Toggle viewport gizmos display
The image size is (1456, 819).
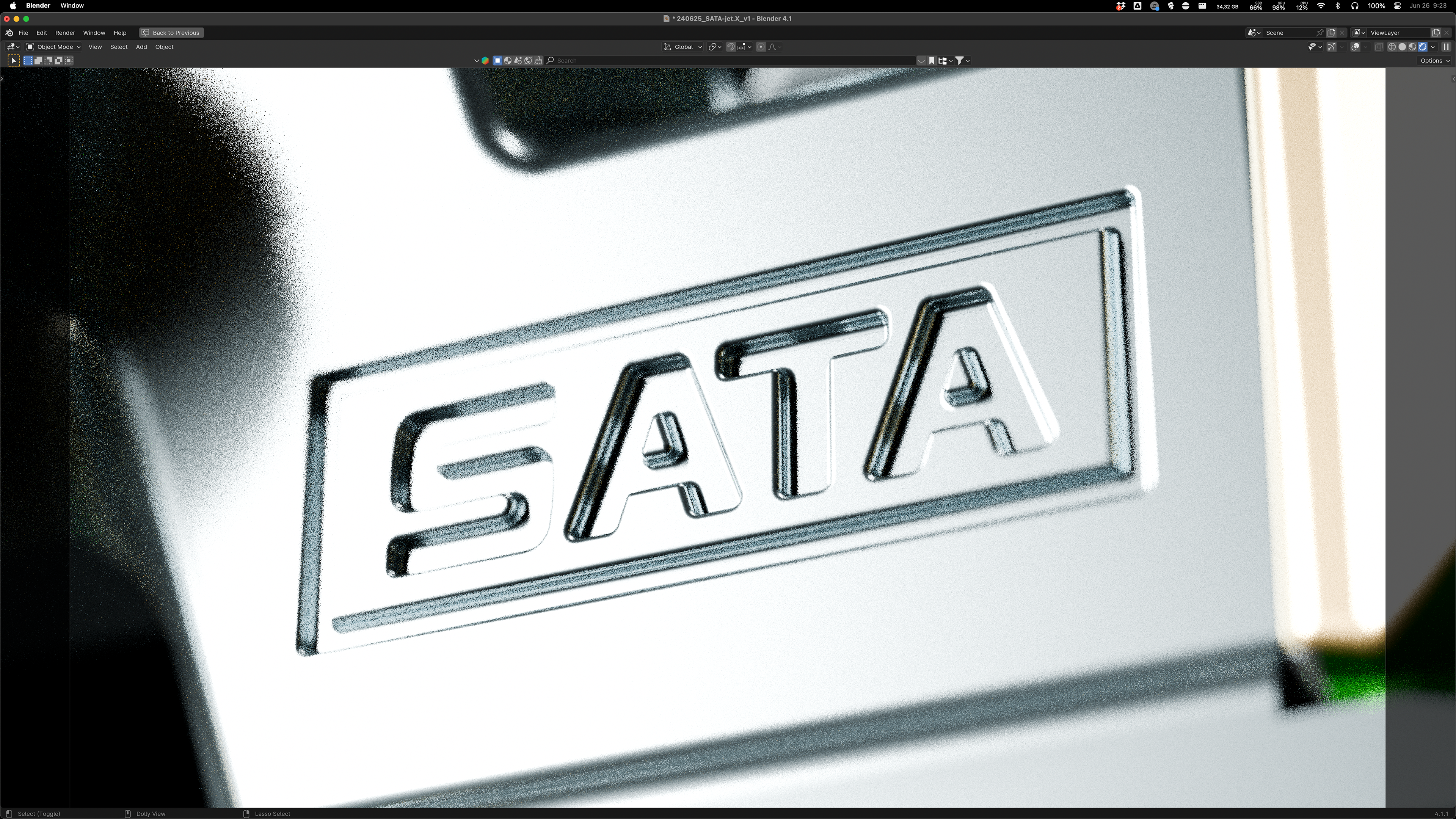(1331, 47)
